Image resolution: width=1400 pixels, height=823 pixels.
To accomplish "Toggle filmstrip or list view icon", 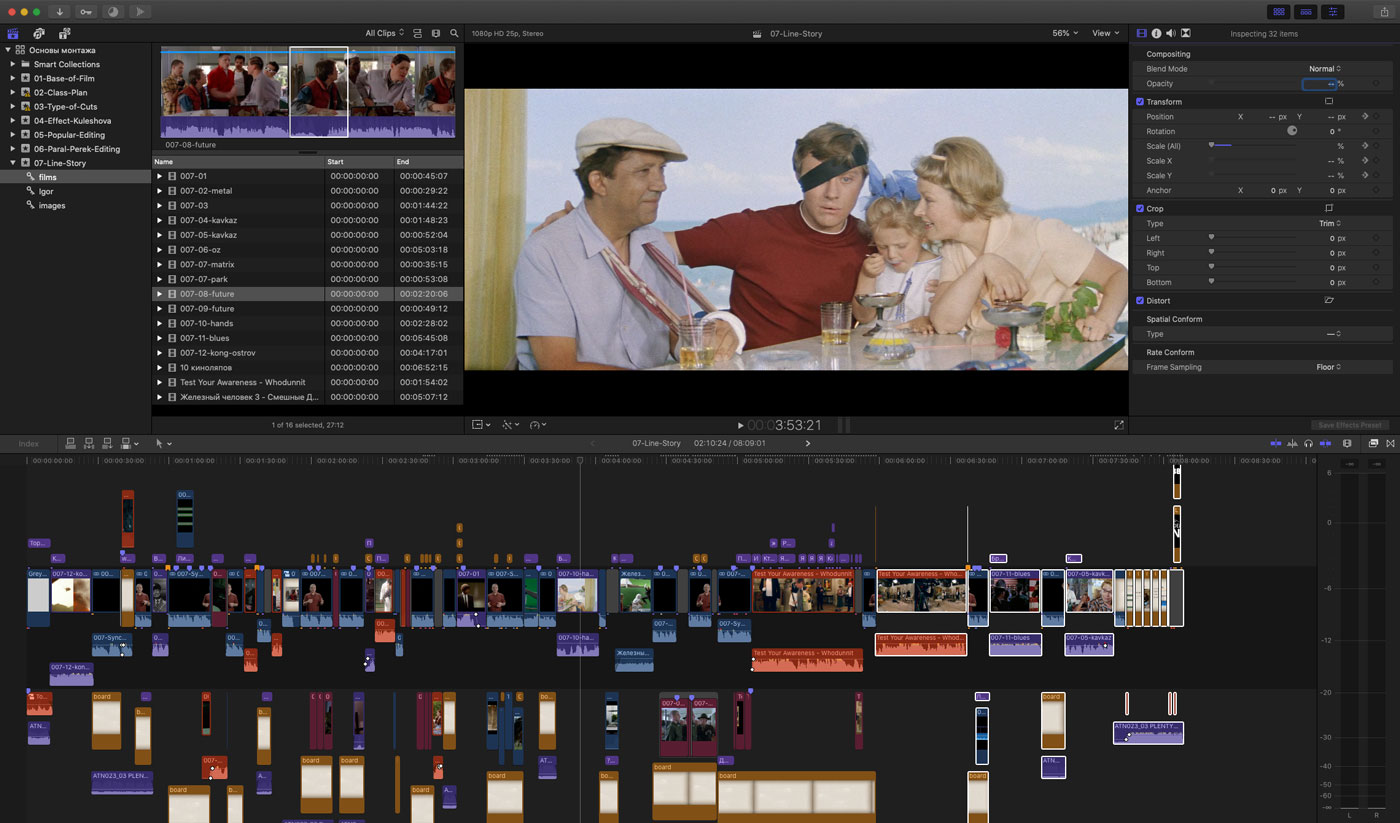I will tap(436, 33).
